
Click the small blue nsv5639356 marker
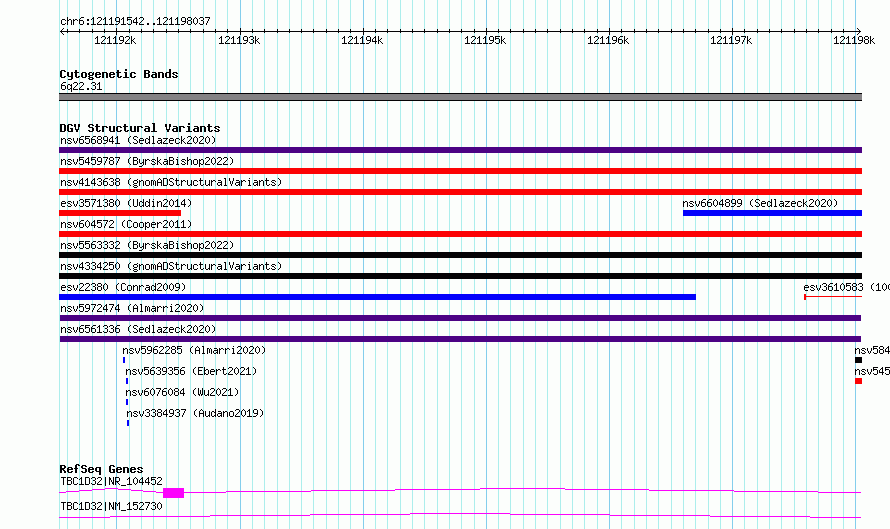[127, 381]
